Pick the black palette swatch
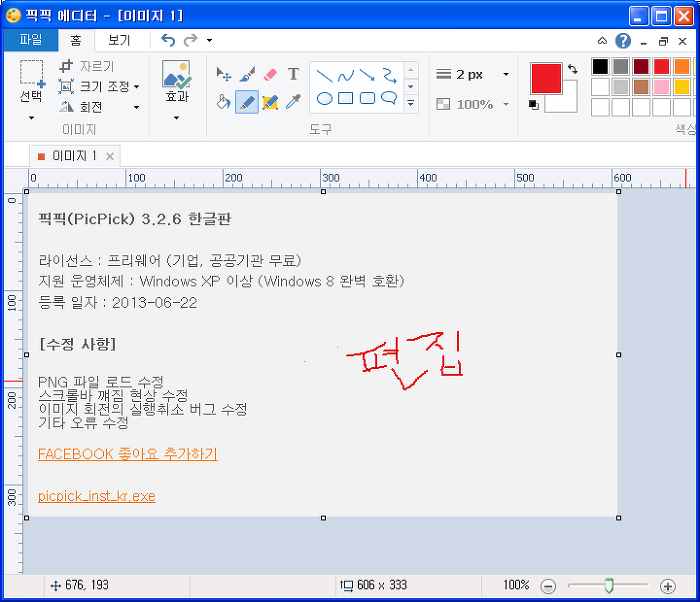This screenshot has height=602, width=700. [600, 67]
